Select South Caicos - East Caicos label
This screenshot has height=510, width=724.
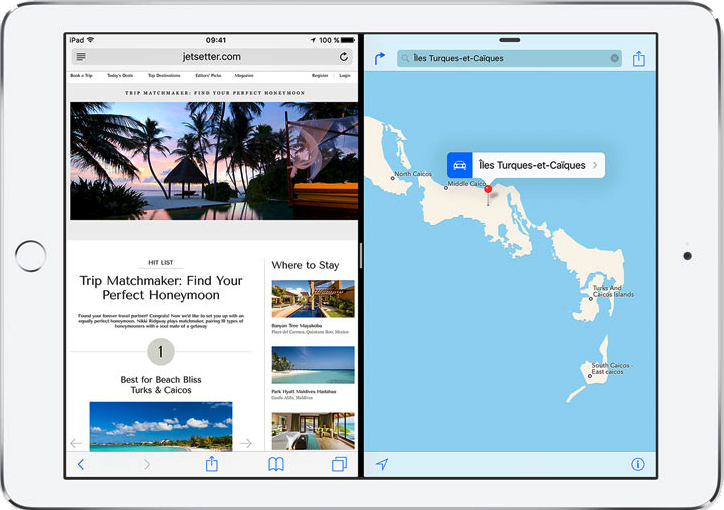pos(611,368)
